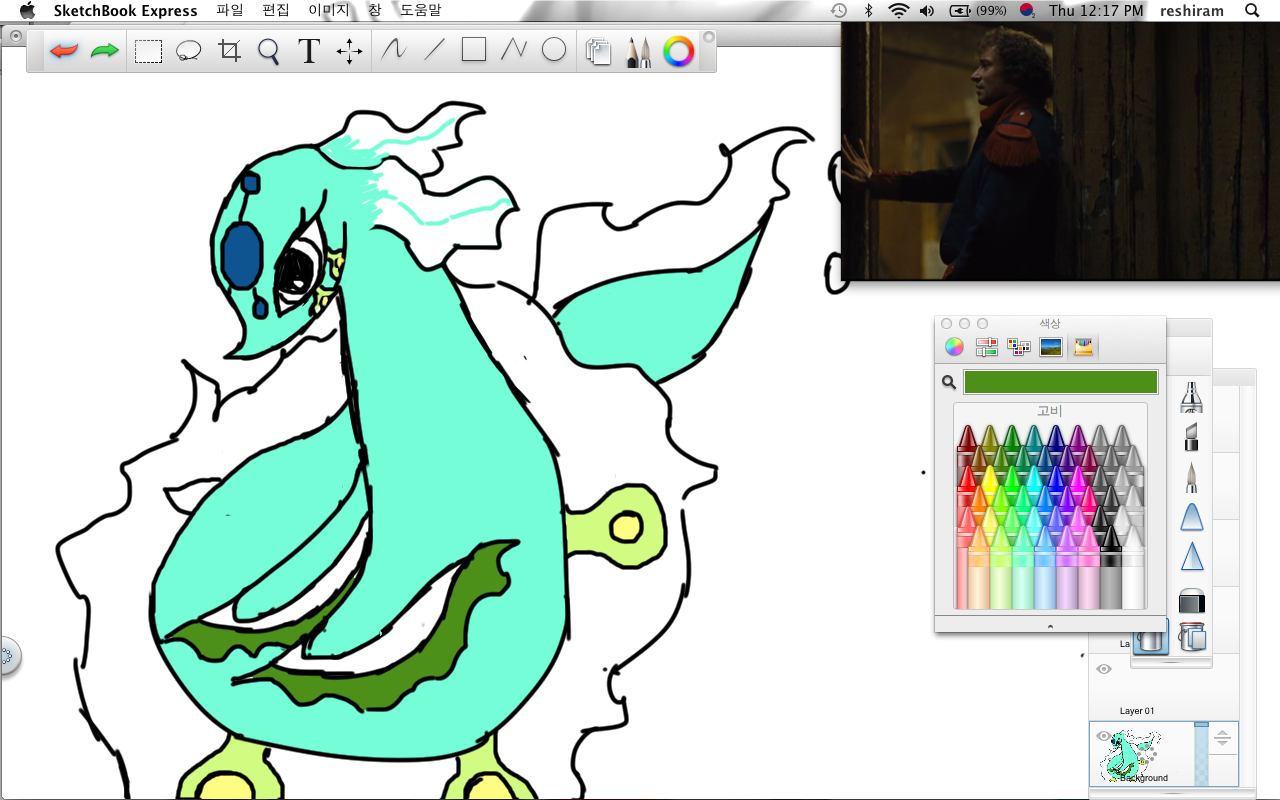This screenshot has height=800, width=1280.
Task: Switch to color palettes tab in 색상 window
Action: (1018, 347)
